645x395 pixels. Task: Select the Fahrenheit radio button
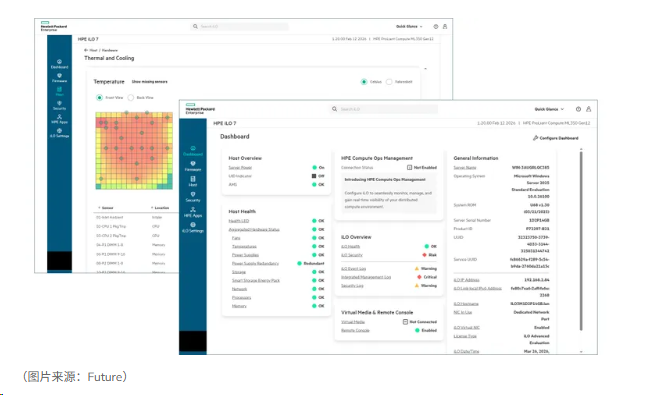point(389,81)
